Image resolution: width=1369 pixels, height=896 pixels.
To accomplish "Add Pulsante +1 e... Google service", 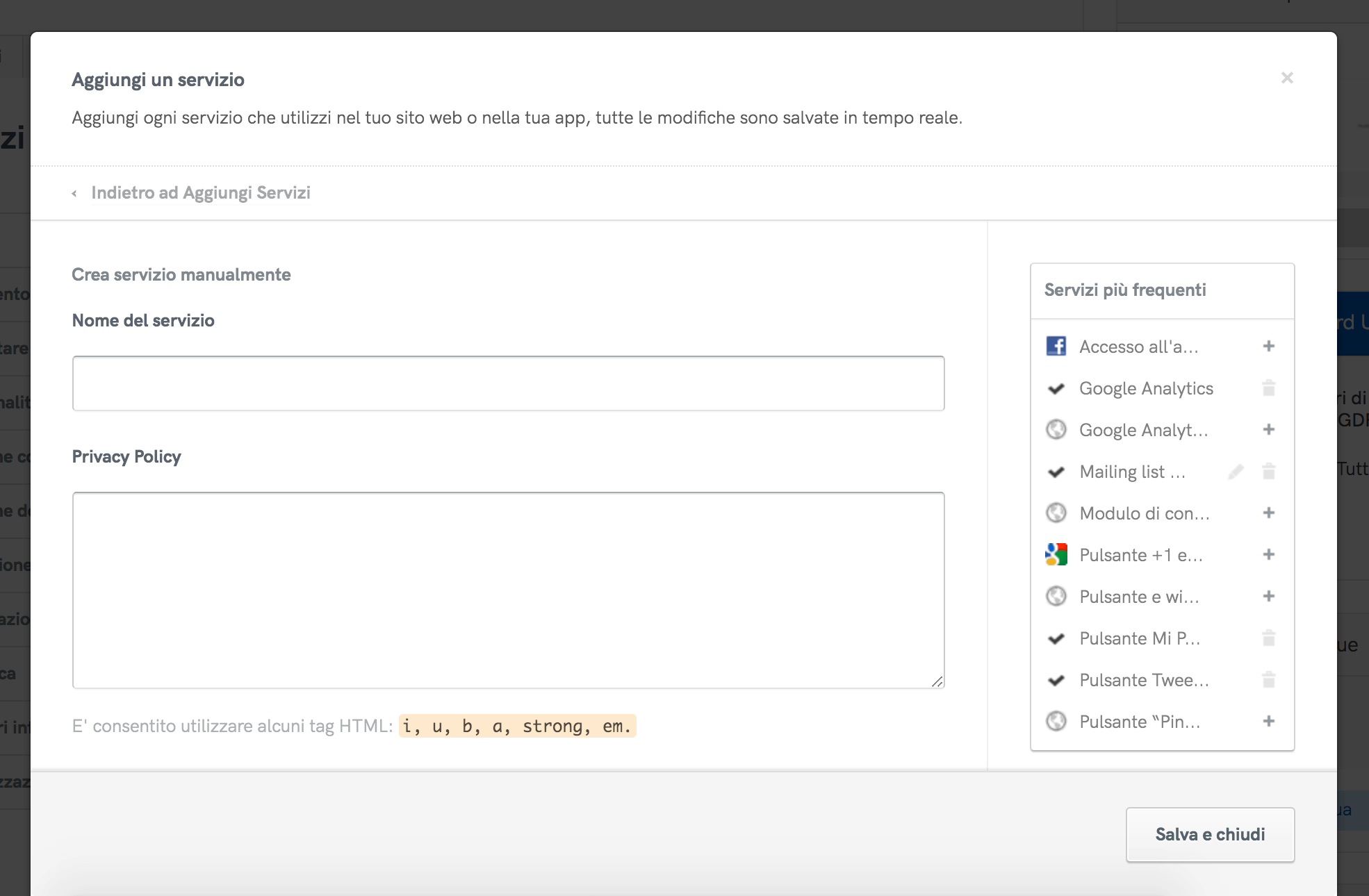I will [x=1268, y=554].
